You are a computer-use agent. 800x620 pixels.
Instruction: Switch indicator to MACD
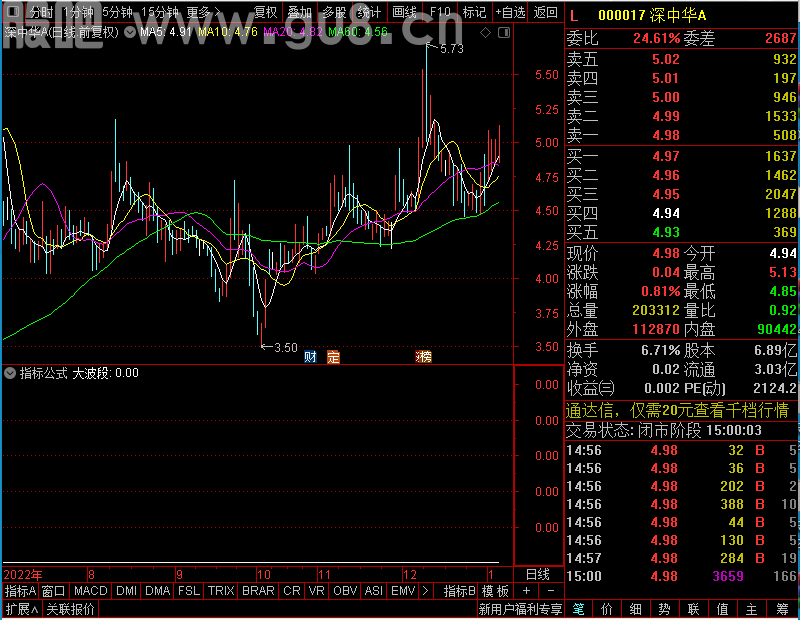tap(91, 591)
